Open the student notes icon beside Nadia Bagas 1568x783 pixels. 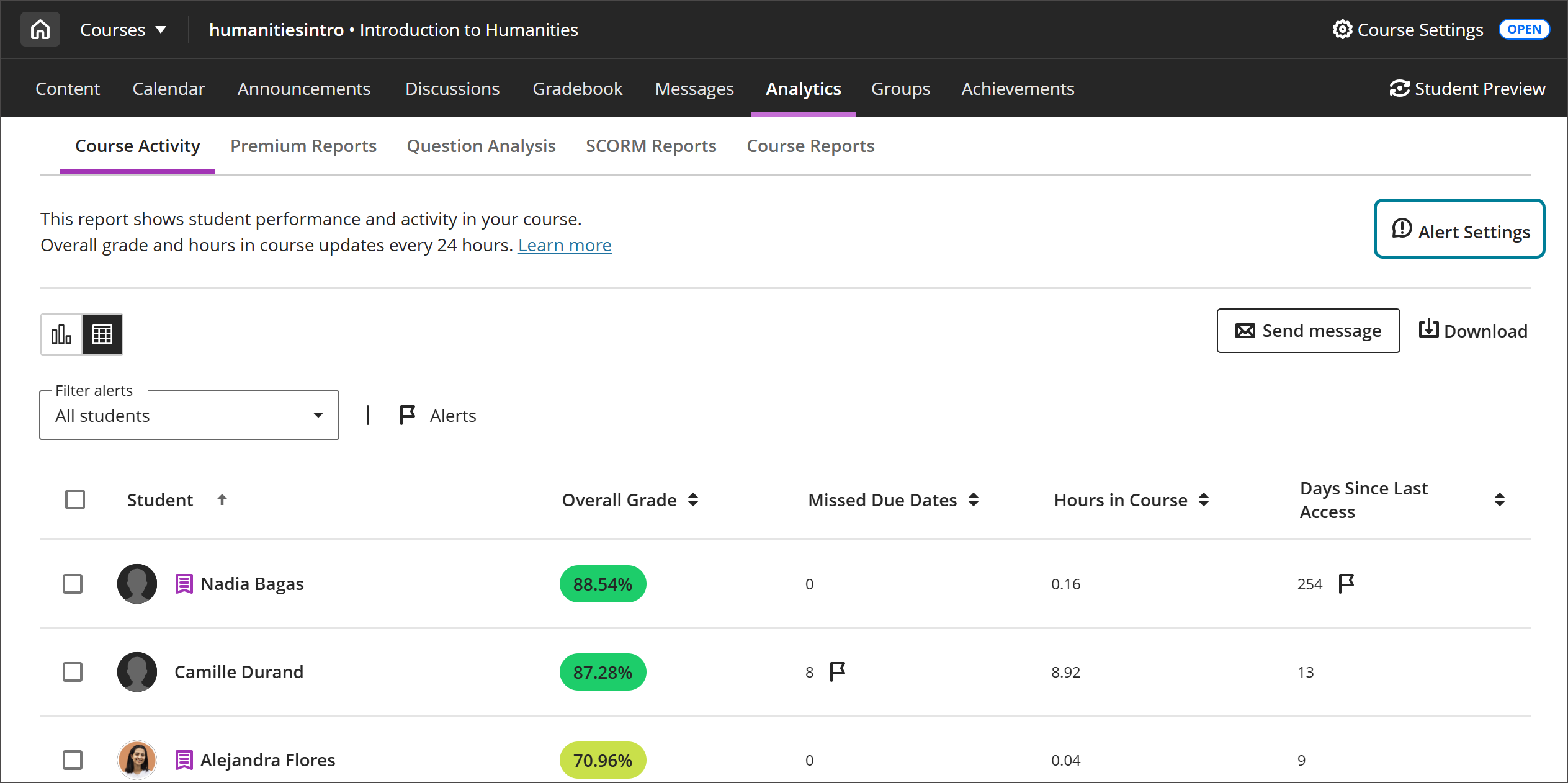click(x=183, y=584)
